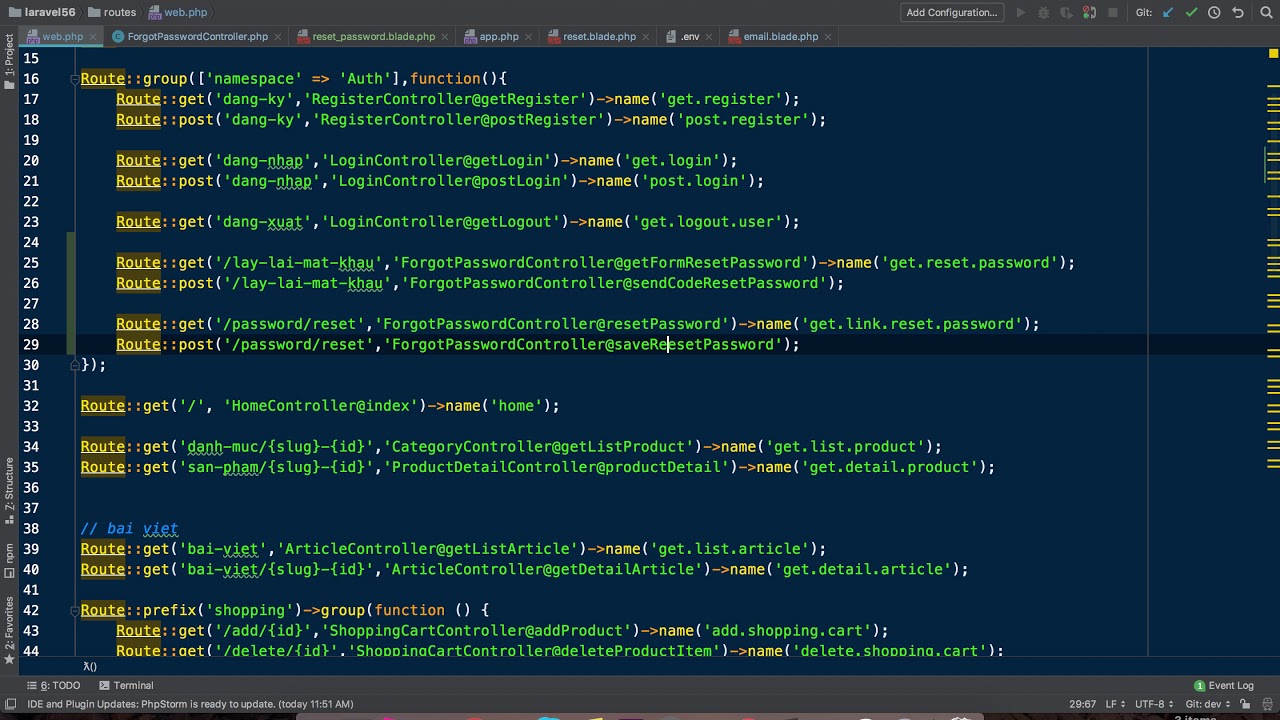Switch to ForgotPasswordController.php tab
This screenshot has width=1280, height=720.
point(197,37)
